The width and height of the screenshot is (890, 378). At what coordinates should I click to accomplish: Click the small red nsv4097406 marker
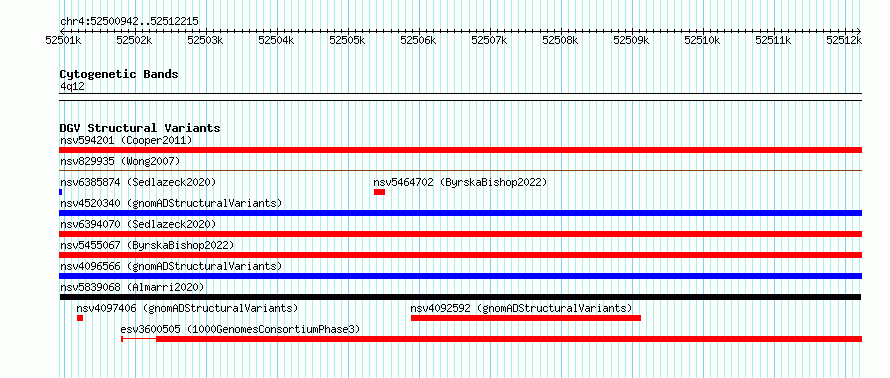(x=80, y=318)
